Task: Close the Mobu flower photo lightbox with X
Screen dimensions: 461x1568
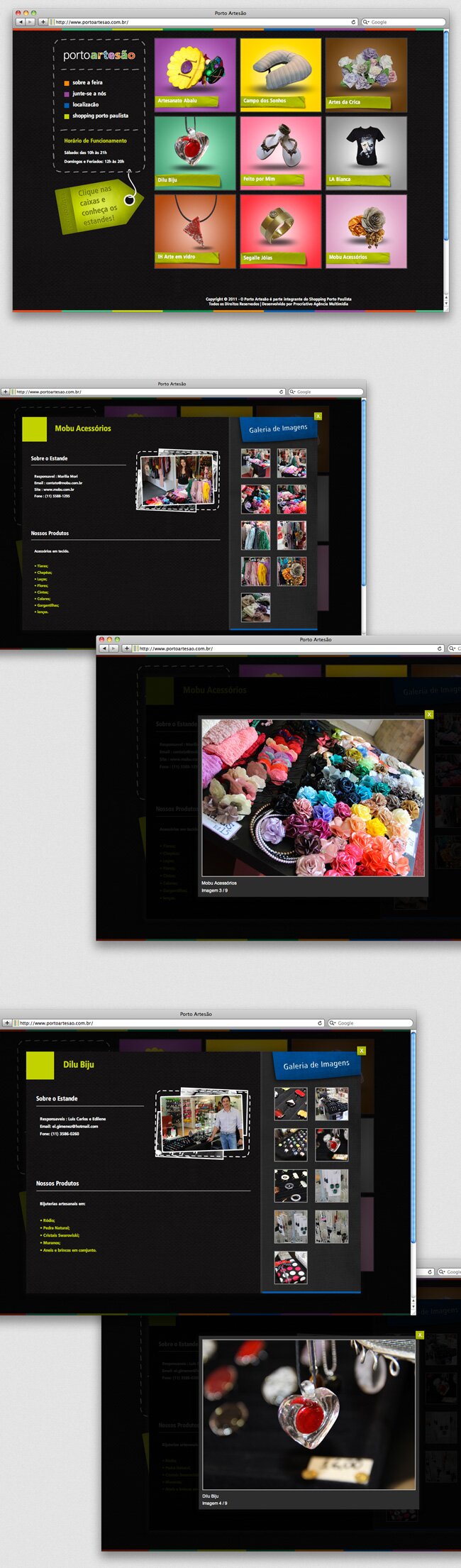Action: tap(428, 714)
